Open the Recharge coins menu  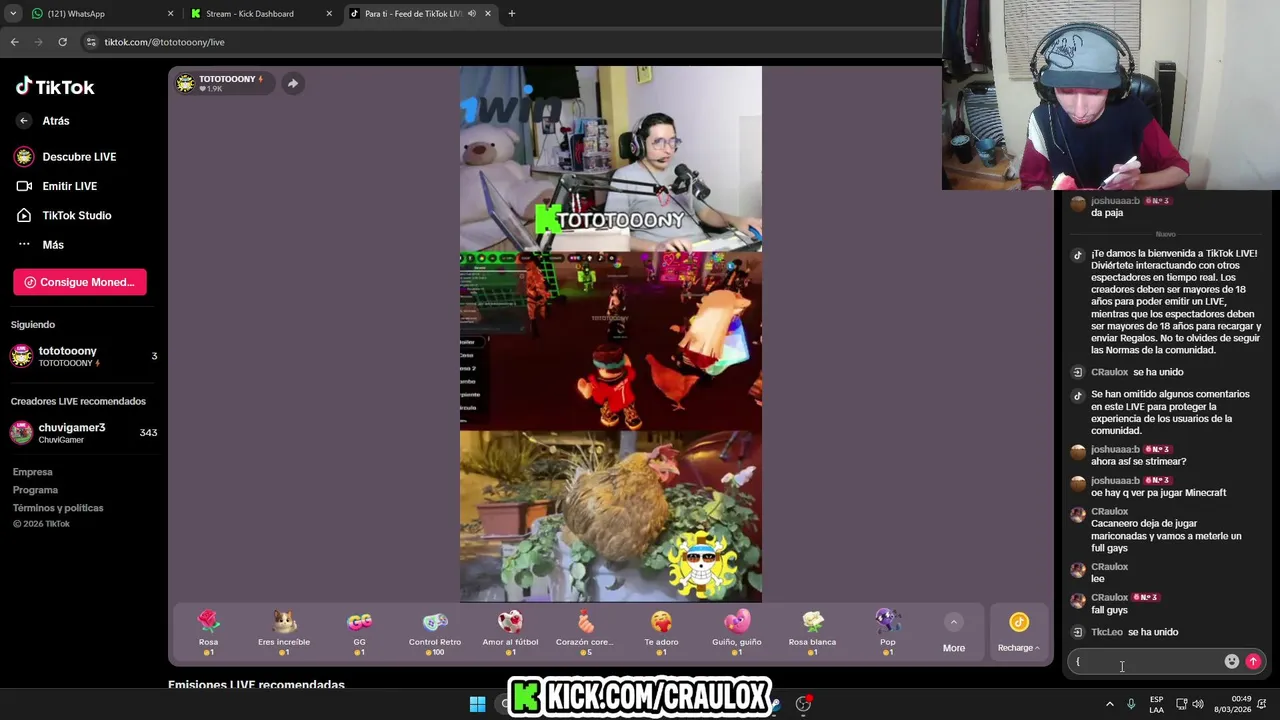[x=1018, y=633]
